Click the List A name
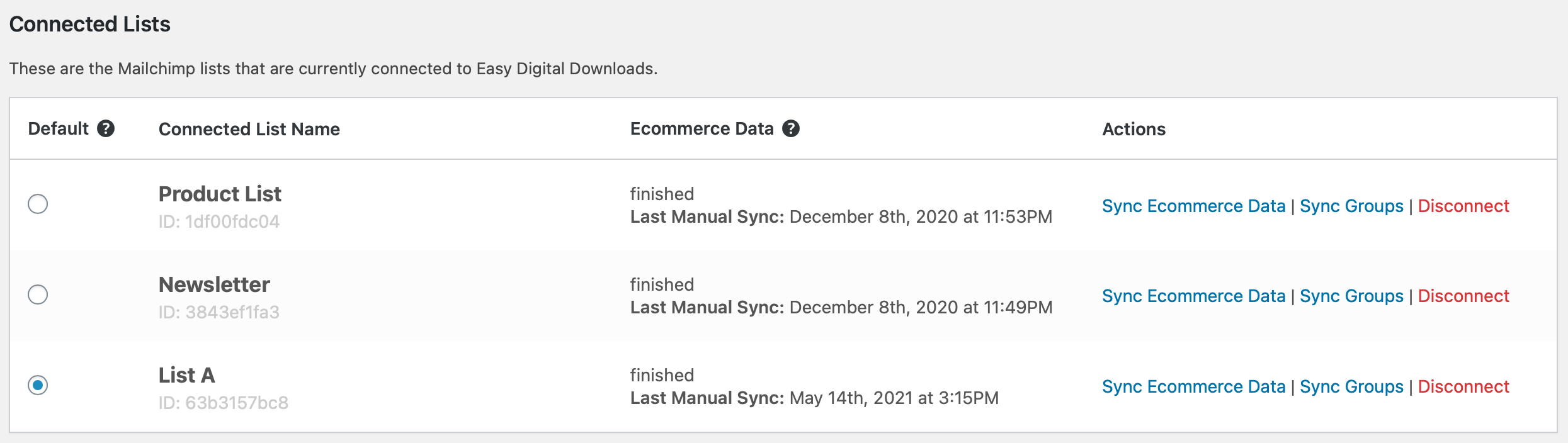1568x443 pixels. pos(186,375)
